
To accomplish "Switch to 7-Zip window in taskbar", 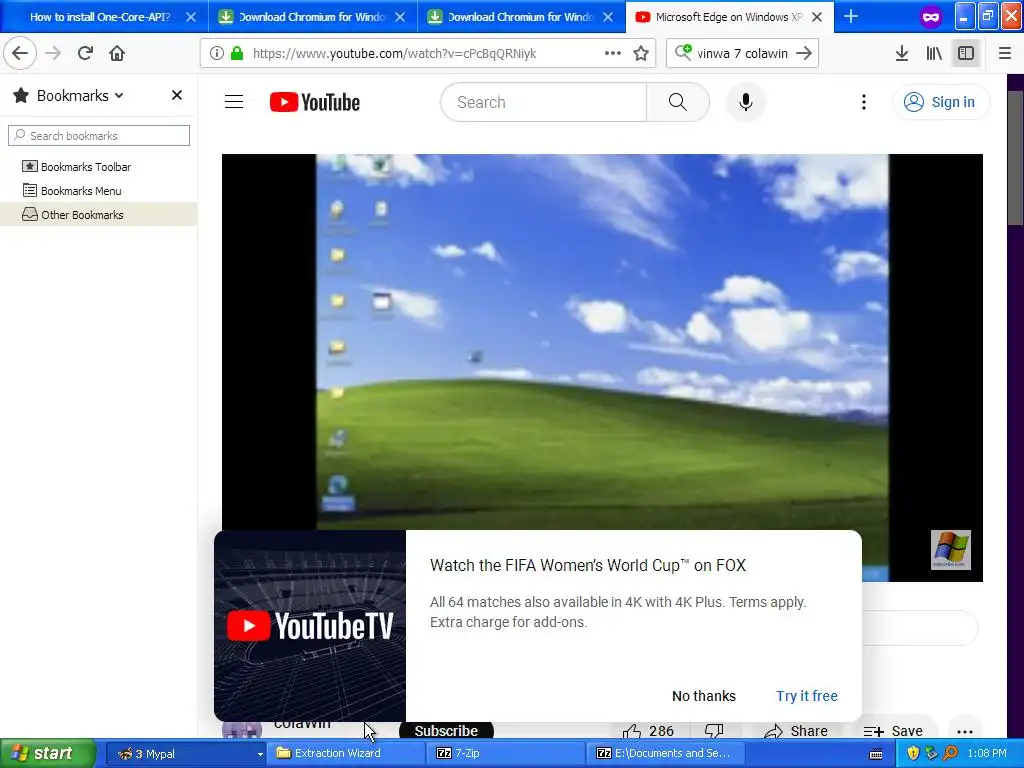I will [507, 753].
